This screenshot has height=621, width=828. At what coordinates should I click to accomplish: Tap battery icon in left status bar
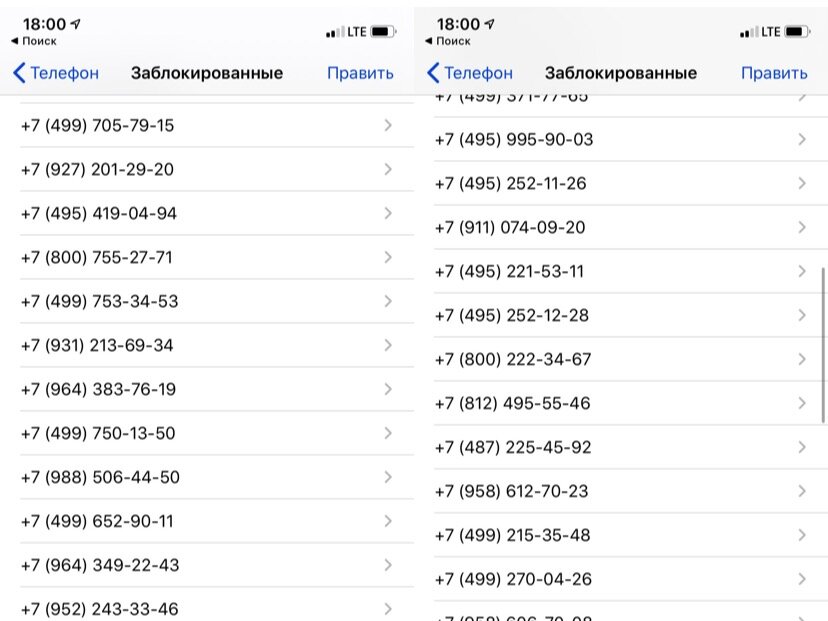(x=383, y=32)
